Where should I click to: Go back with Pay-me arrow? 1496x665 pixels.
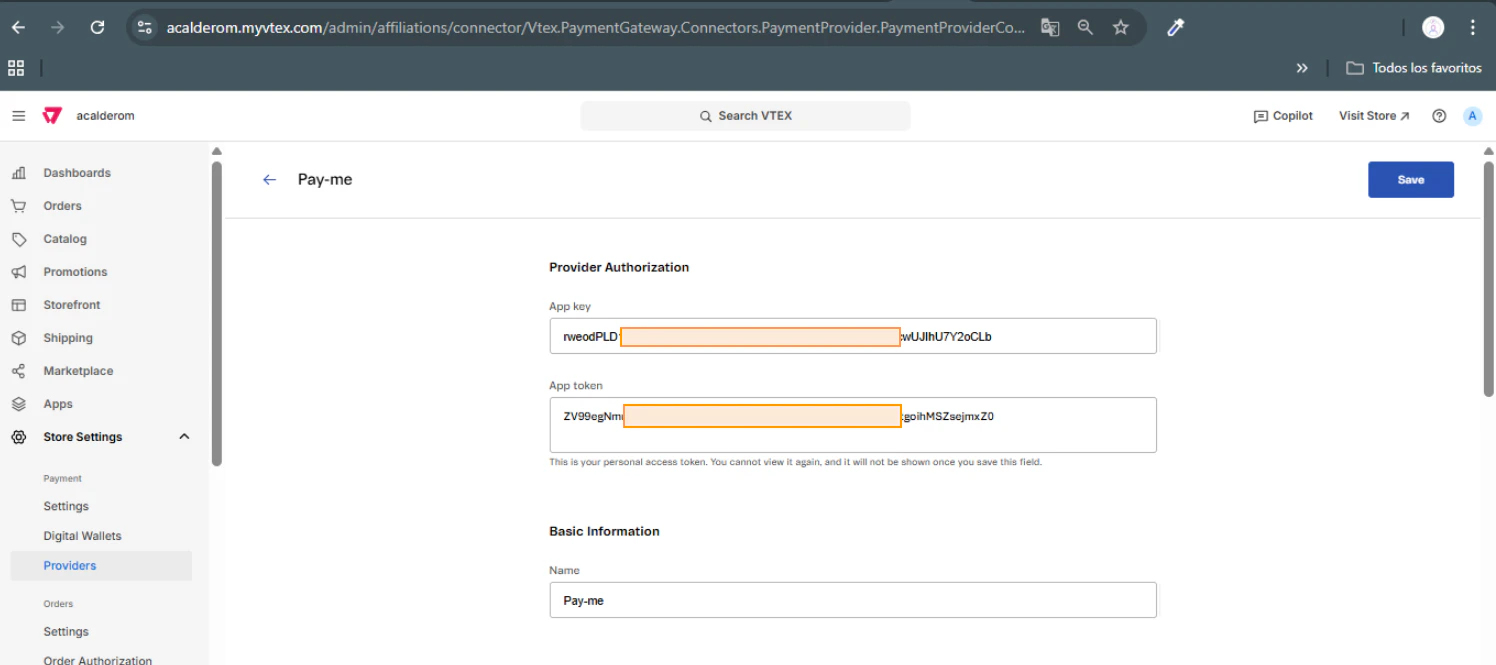tap(269, 180)
